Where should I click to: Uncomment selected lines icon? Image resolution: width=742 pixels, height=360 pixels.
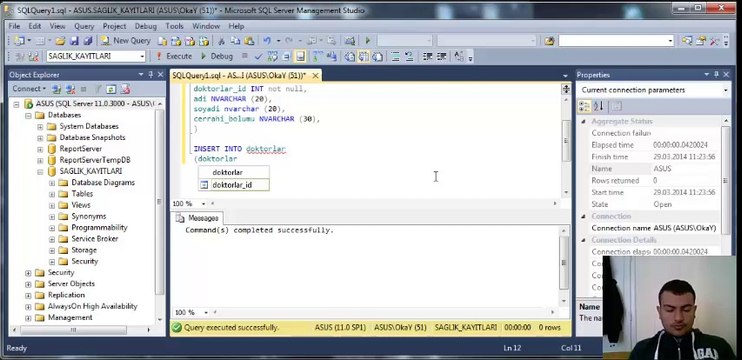point(409,56)
